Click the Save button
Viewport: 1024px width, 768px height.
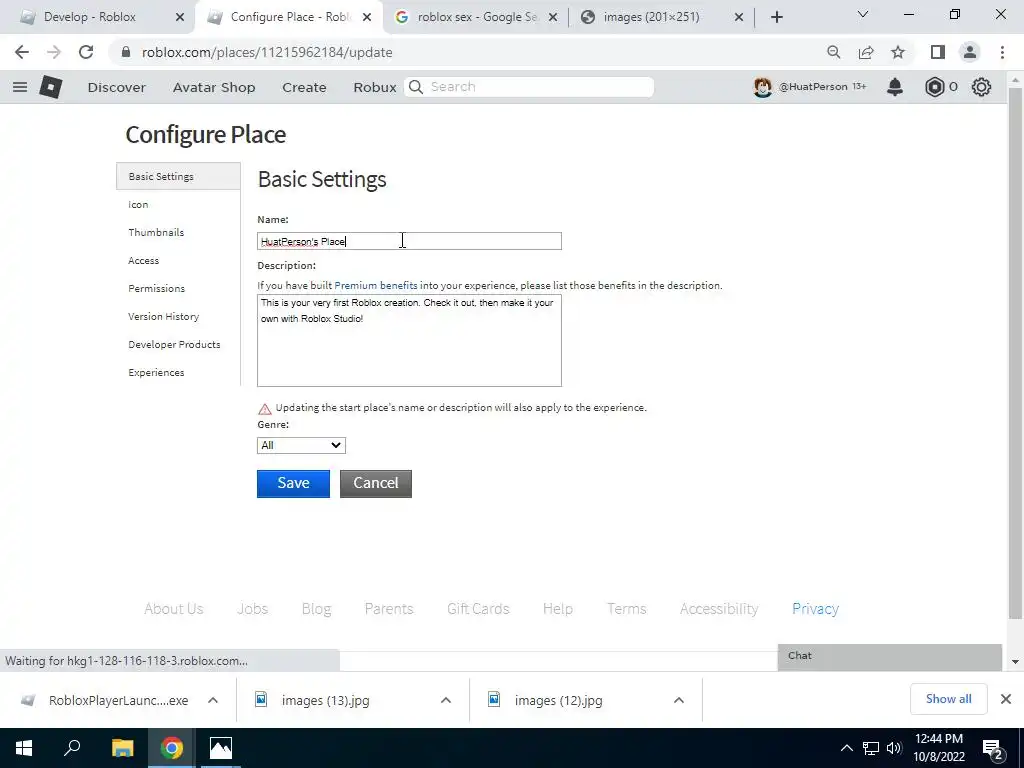click(x=293, y=483)
